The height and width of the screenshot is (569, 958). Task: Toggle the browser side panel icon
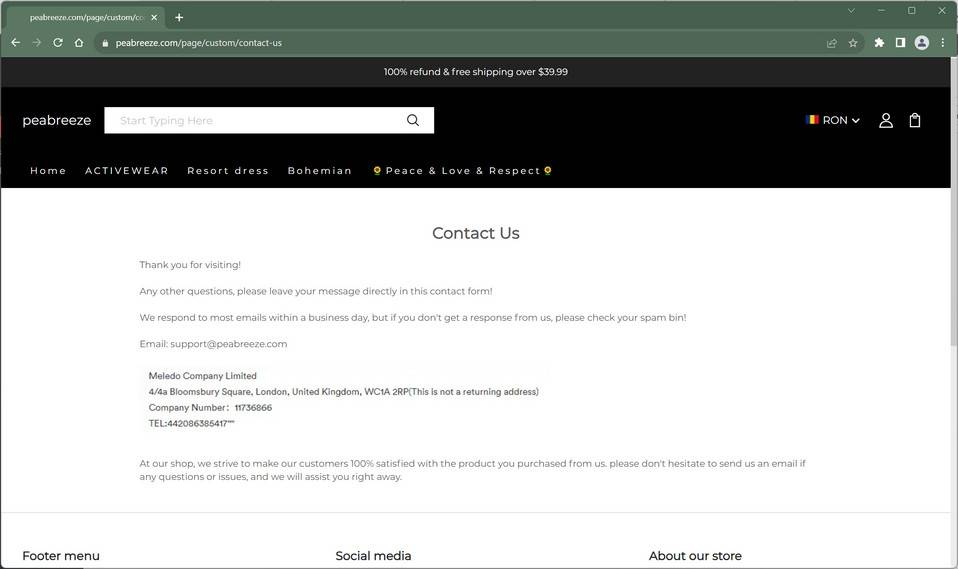click(900, 42)
